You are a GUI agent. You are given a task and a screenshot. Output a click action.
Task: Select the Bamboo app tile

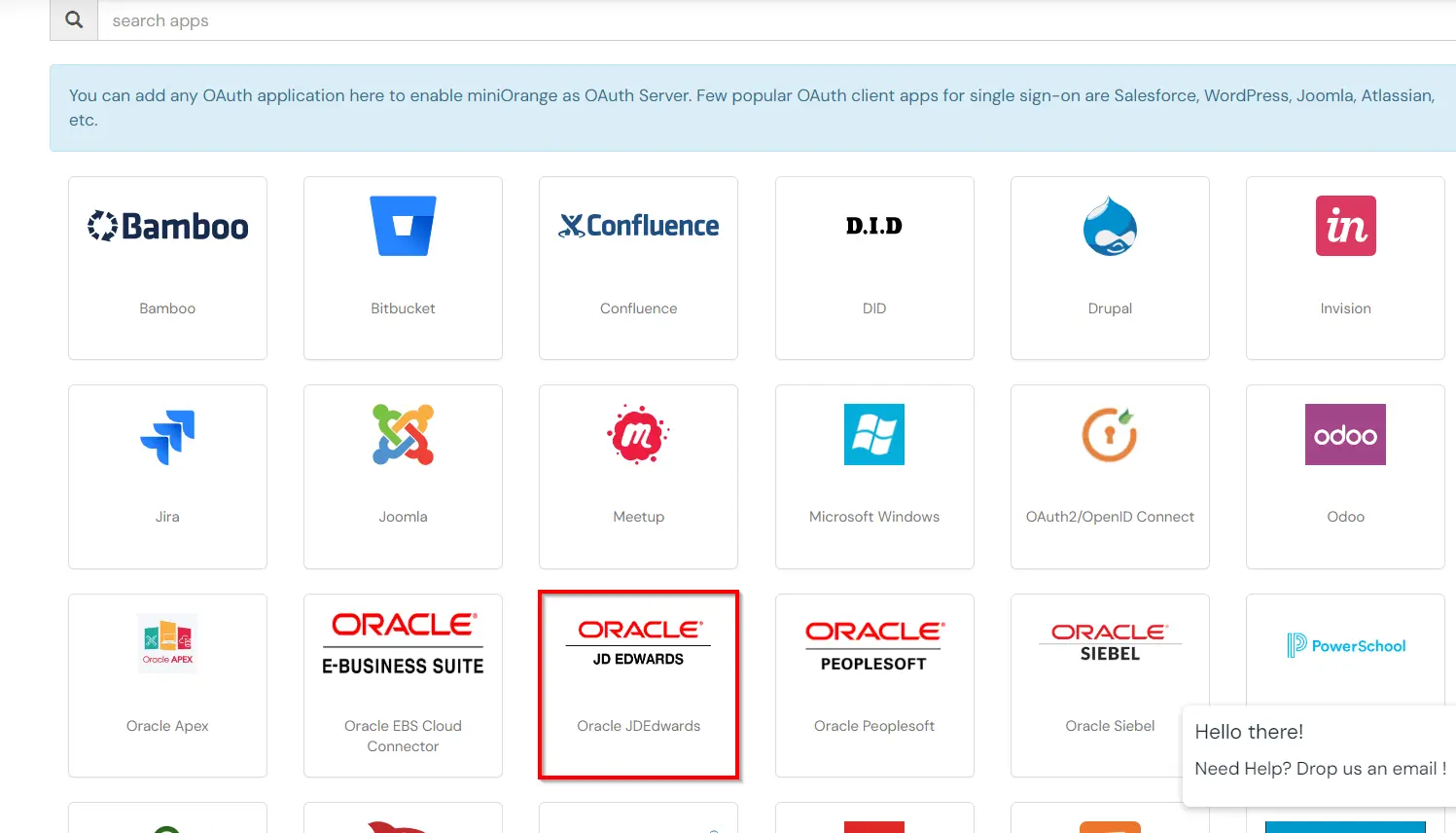coord(167,268)
